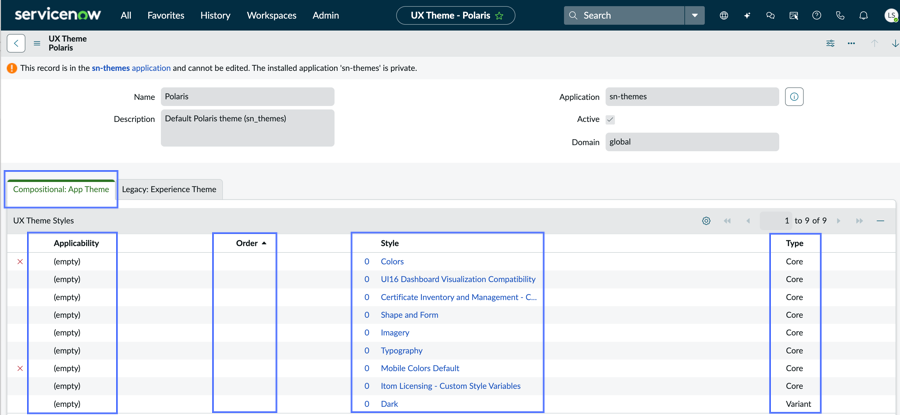Viewport: 900px width, 415px height.
Task: Click the Domain field global
Action: [692, 142]
